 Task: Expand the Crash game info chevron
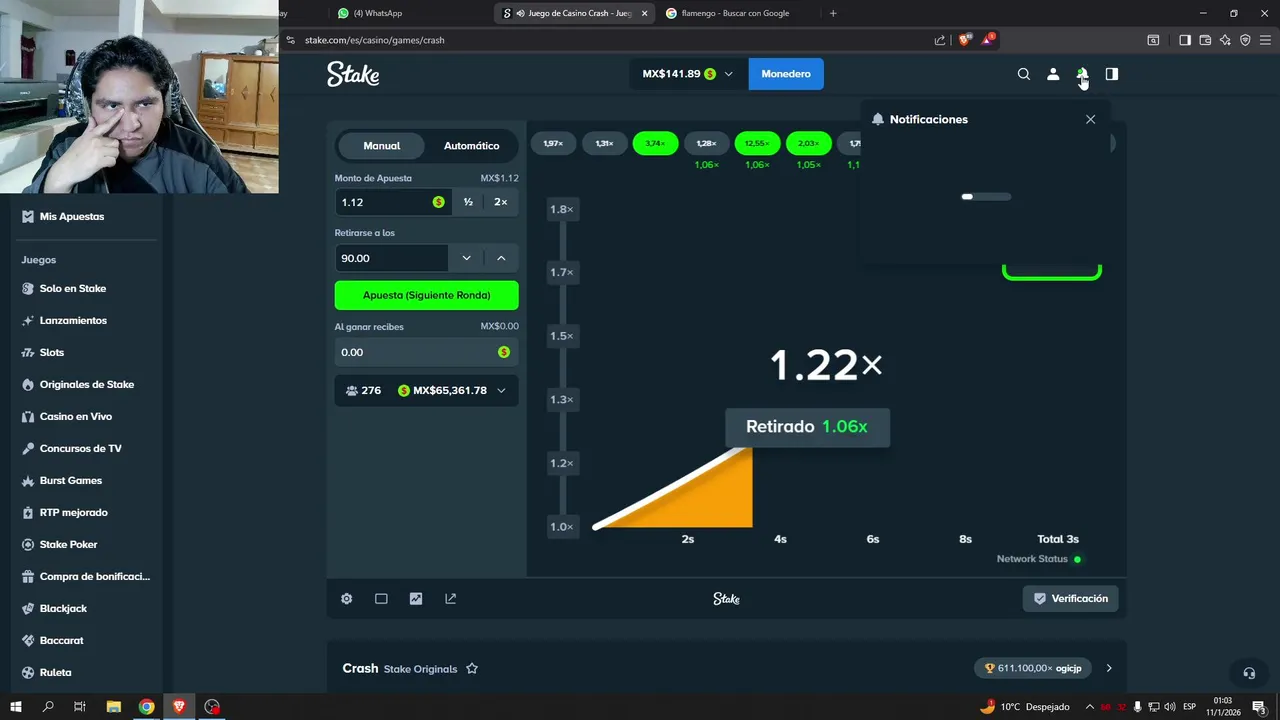coord(1109,668)
